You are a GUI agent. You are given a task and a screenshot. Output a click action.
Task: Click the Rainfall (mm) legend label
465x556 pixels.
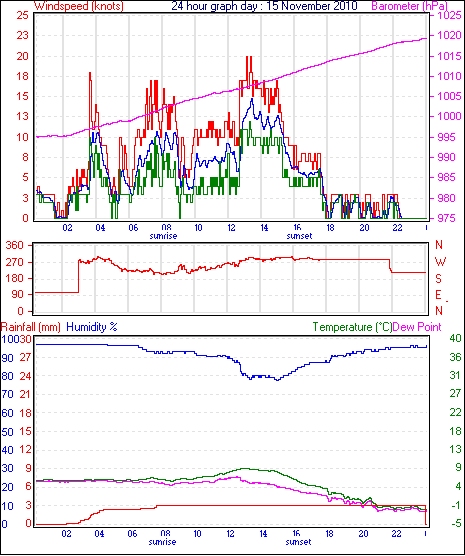point(31,327)
